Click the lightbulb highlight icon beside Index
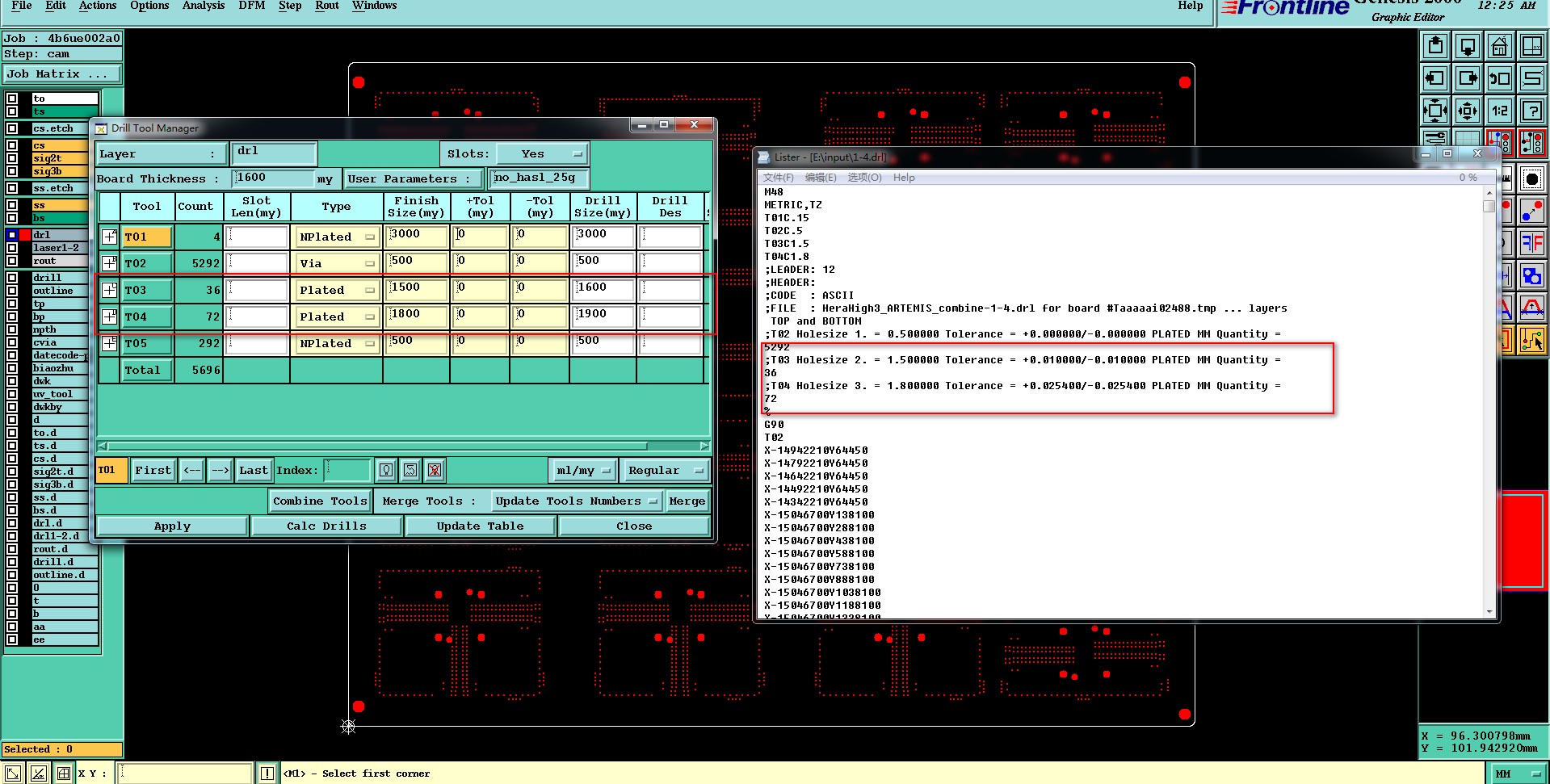Viewport: 1550px width, 784px height. (x=386, y=470)
